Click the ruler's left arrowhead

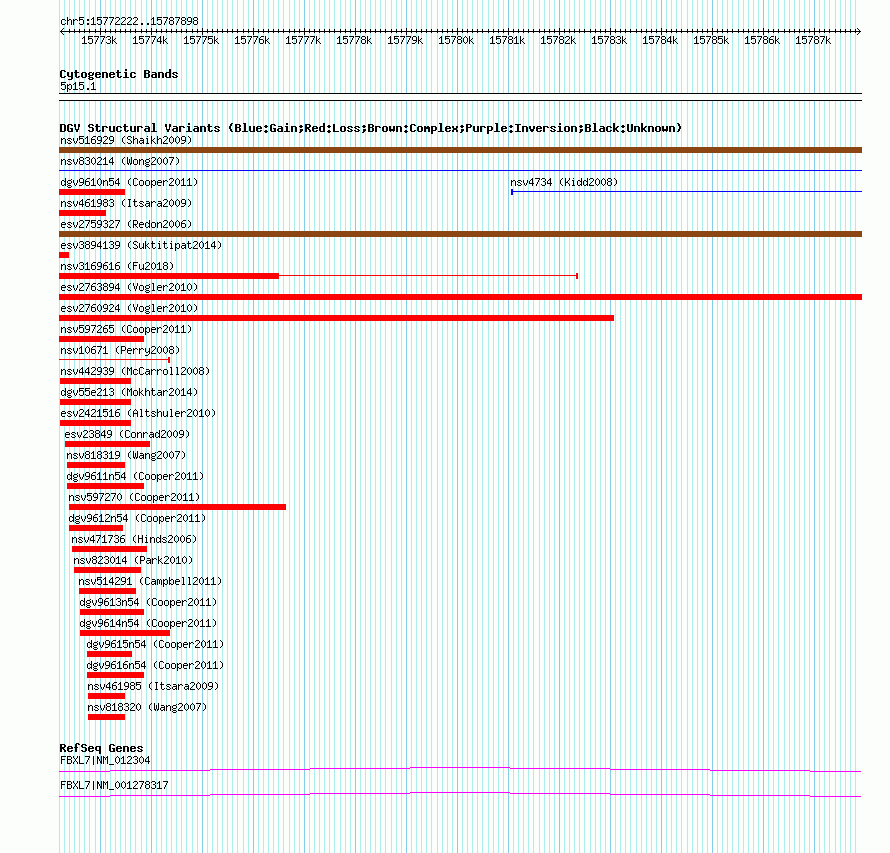62,31
